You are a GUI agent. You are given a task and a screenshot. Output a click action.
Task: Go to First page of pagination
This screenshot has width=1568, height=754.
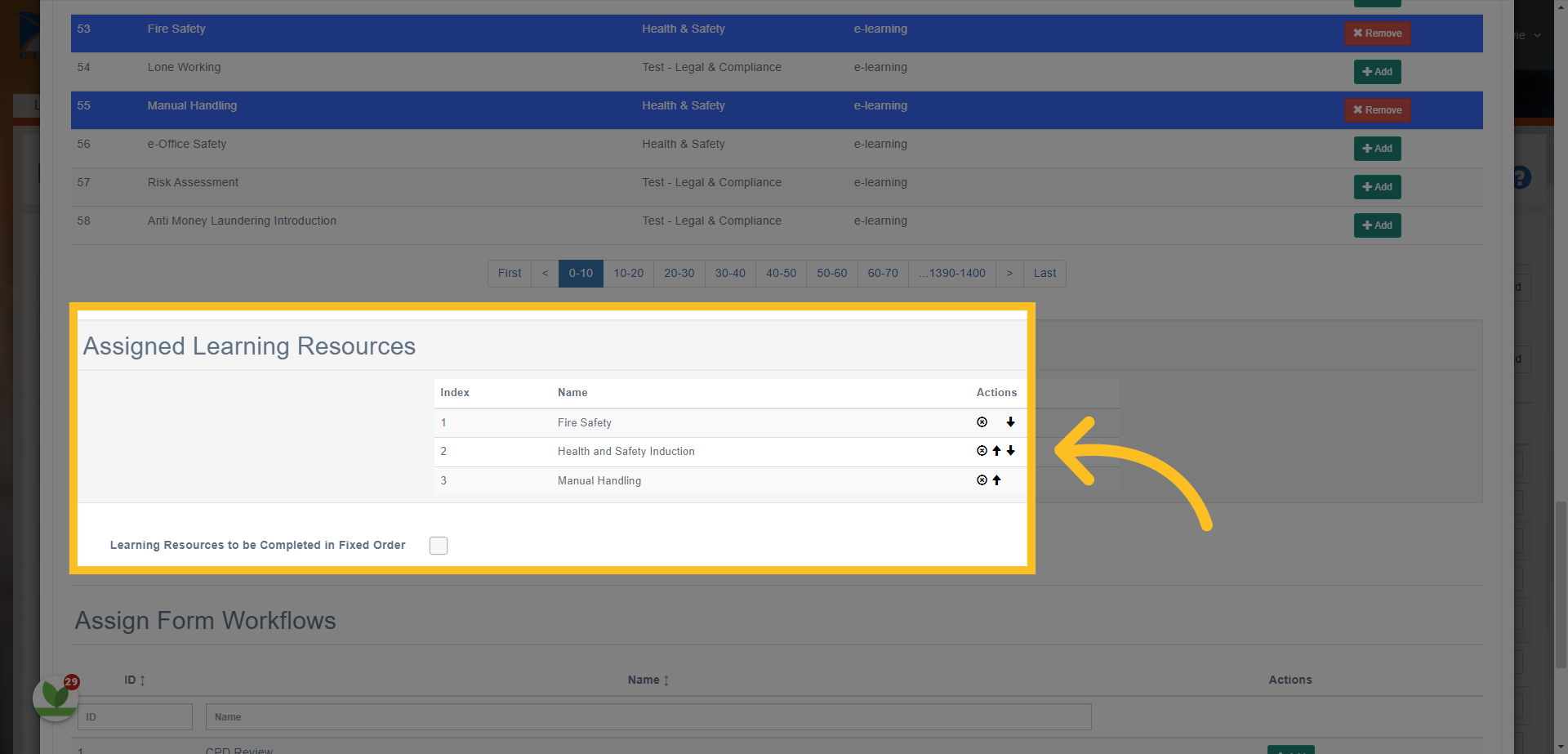click(510, 274)
